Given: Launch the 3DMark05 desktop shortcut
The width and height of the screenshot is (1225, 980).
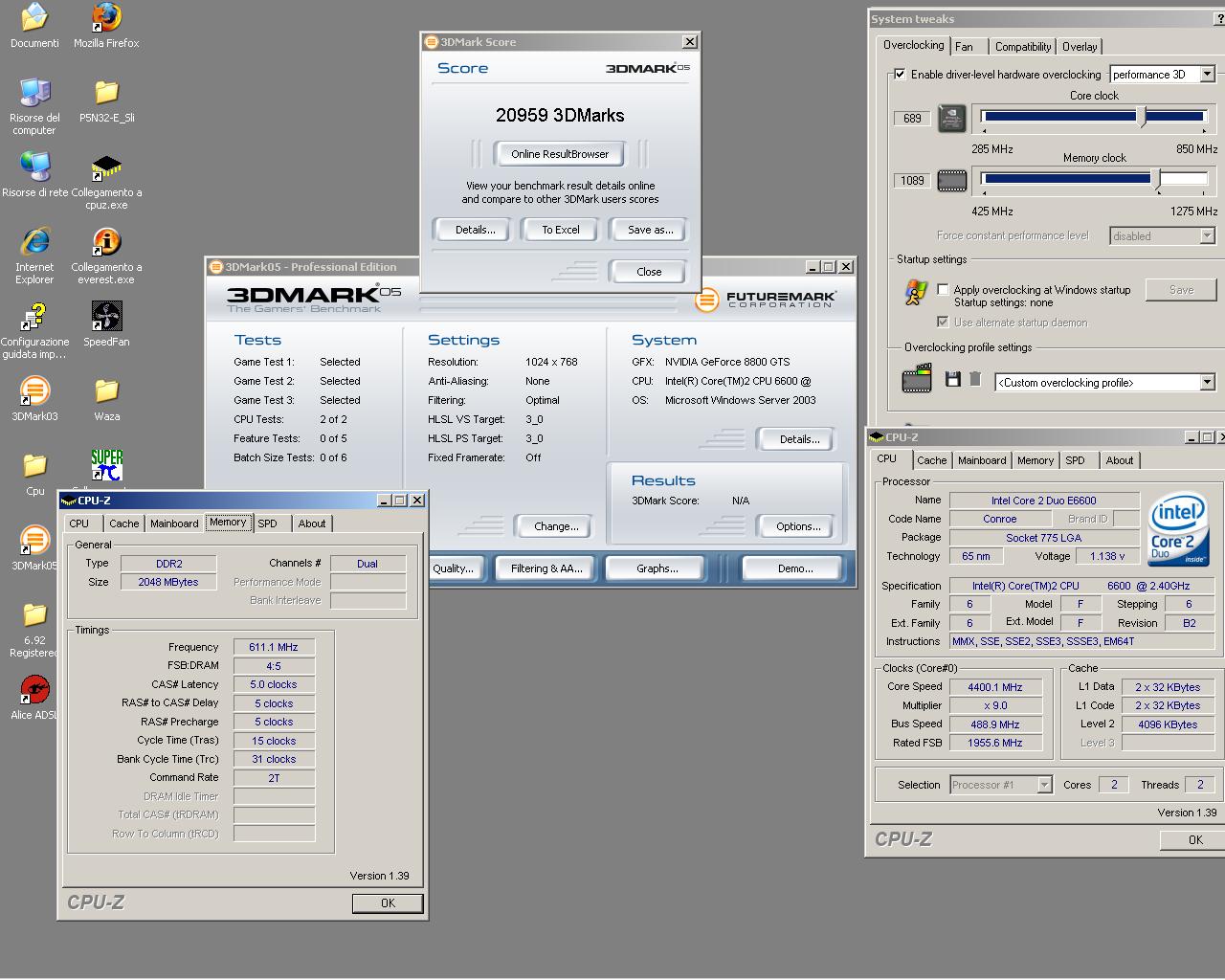Looking at the screenshot, I should click(34, 548).
